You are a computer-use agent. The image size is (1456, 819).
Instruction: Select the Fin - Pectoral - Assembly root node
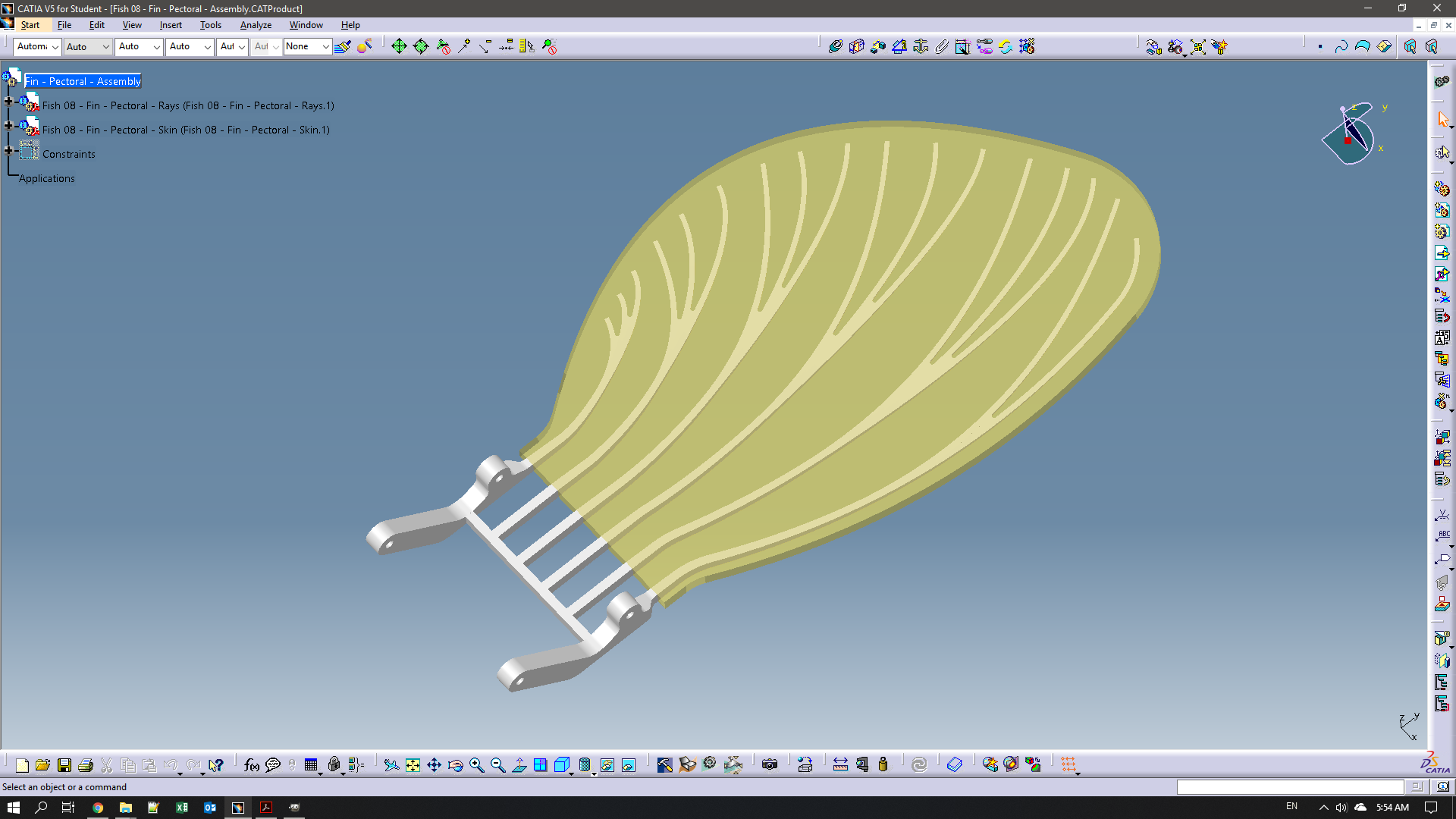point(83,81)
